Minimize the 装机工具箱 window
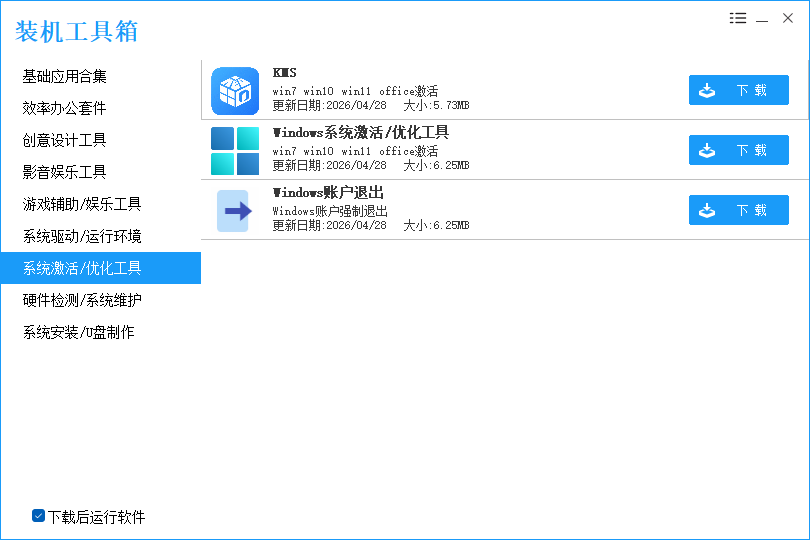The width and height of the screenshot is (810, 540). tap(762, 19)
